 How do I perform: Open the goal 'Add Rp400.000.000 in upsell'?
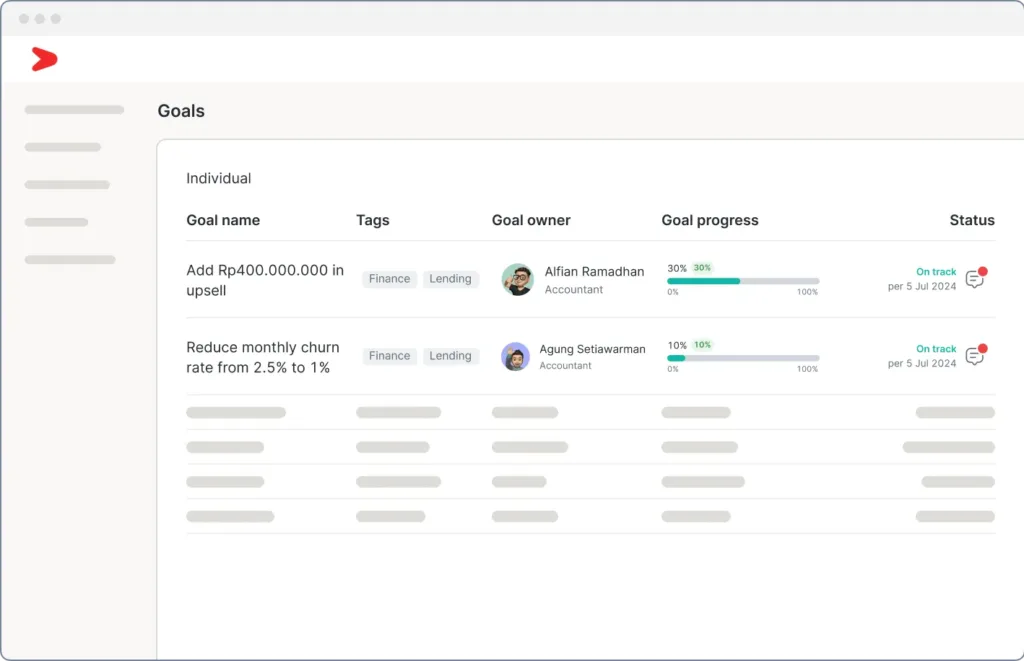coord(264,280)
